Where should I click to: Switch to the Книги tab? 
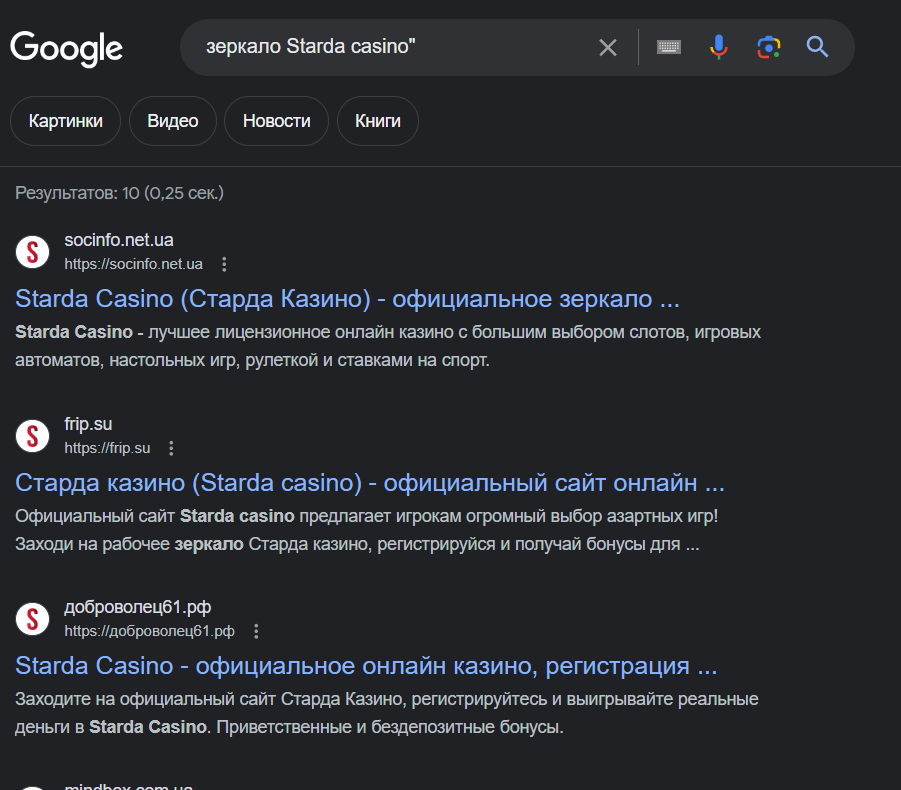pos(378,121)
